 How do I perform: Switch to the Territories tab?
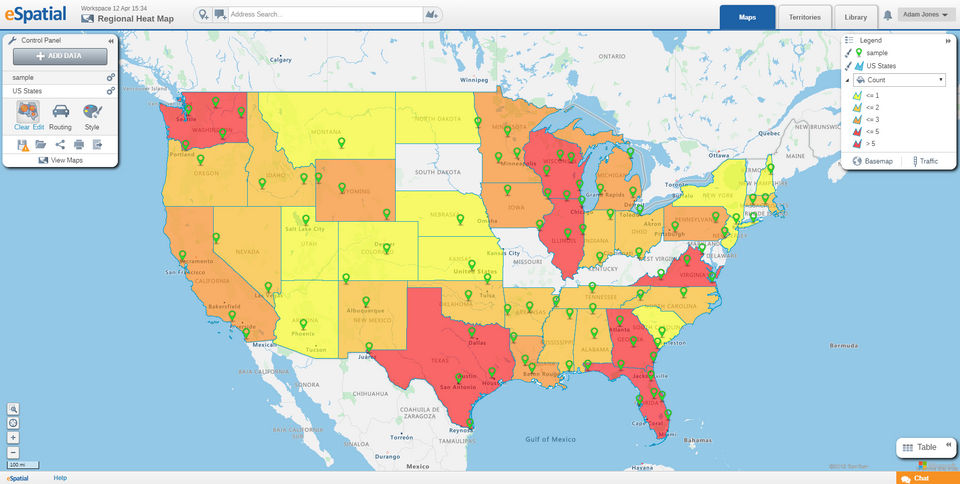click(x=804, y=17)
